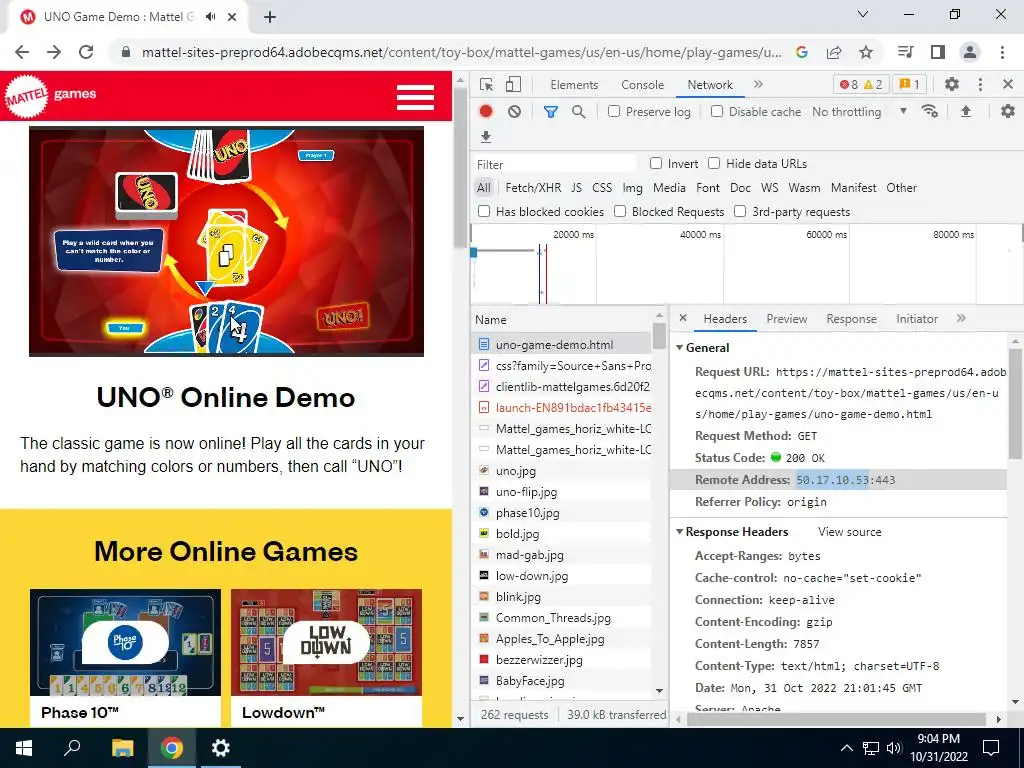The width and height of the screenshot is (1024, 768).
Task: Open Chrome profile avatar
Action: 970,52
